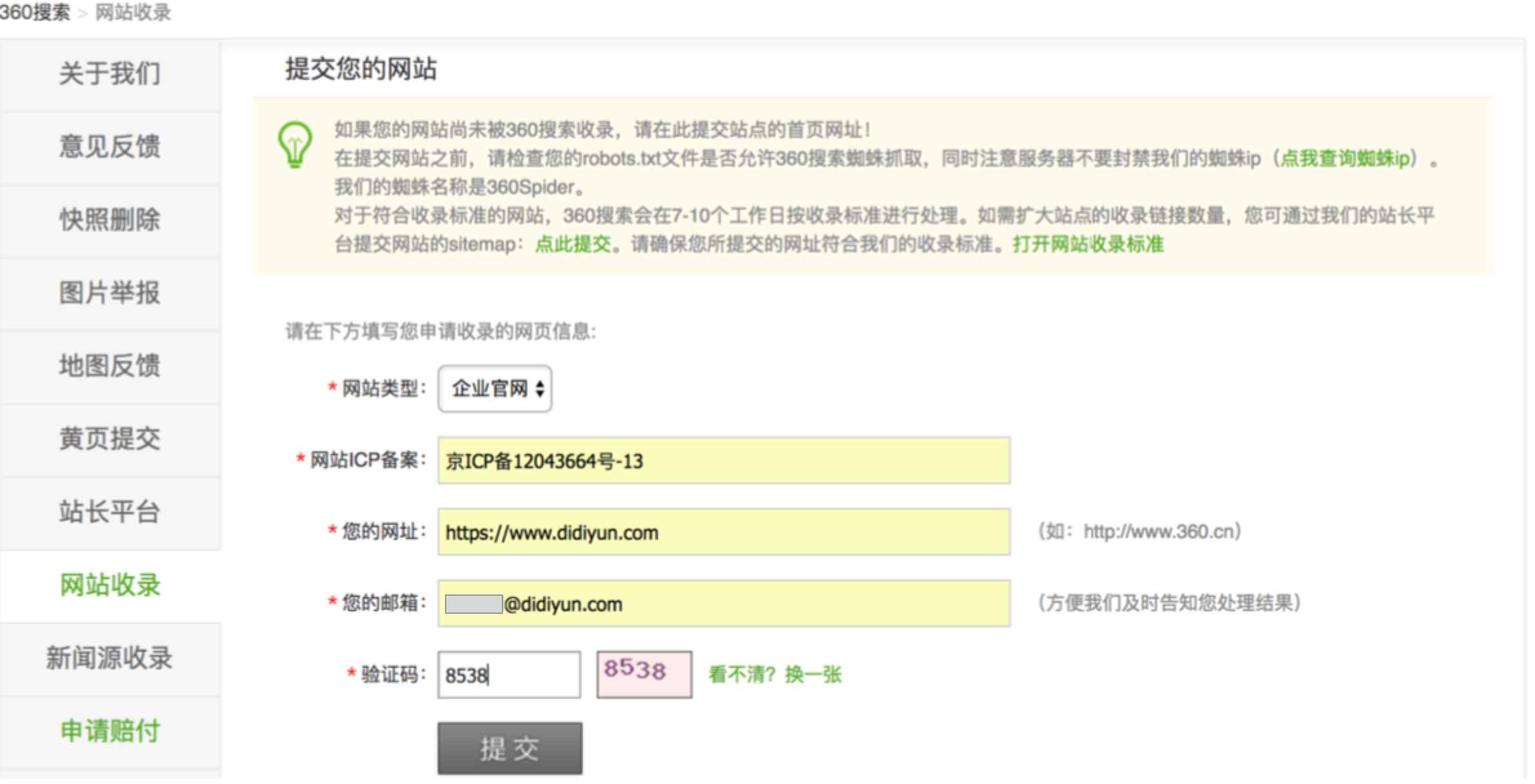Click the 您的网址 field label

[x=384, y=533]
